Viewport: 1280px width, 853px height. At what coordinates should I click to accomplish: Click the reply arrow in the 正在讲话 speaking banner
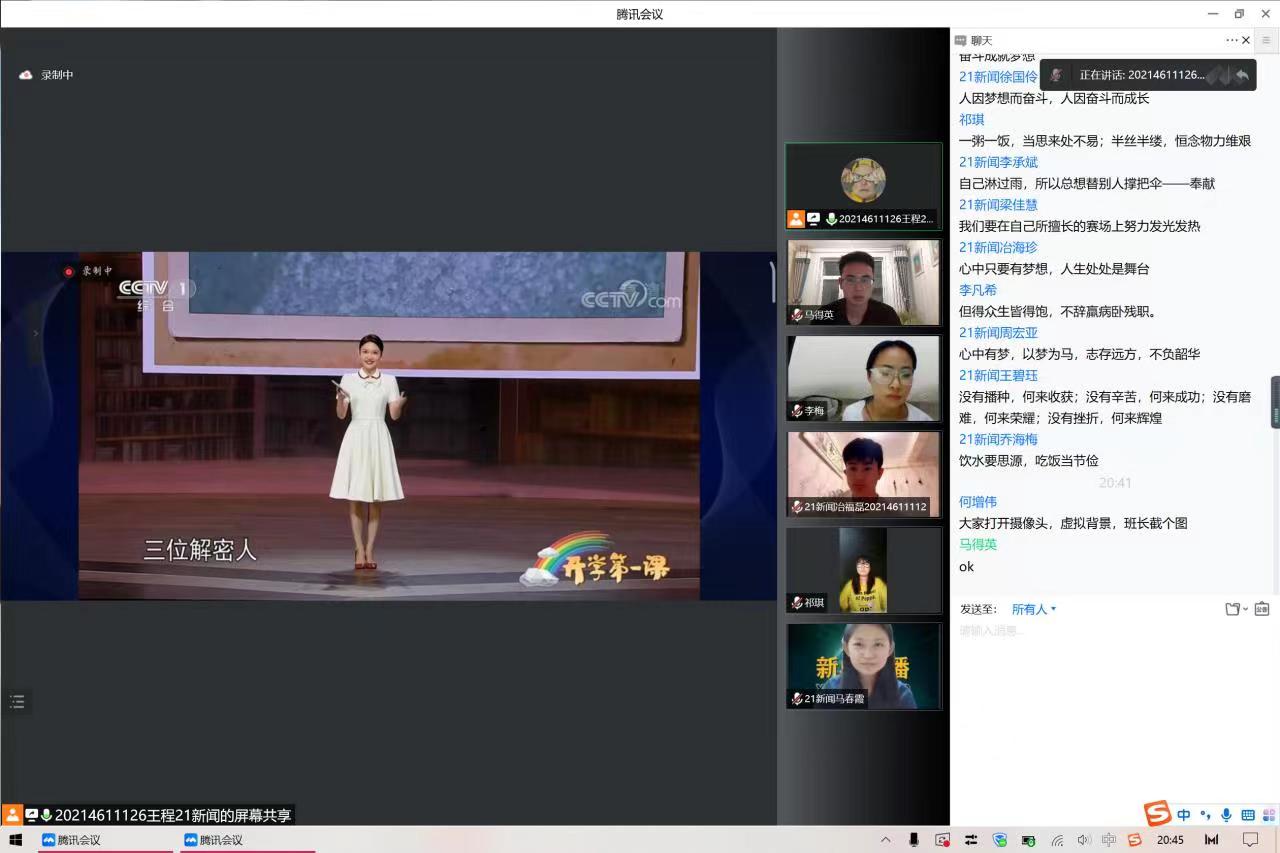[x=1241, y=75]
